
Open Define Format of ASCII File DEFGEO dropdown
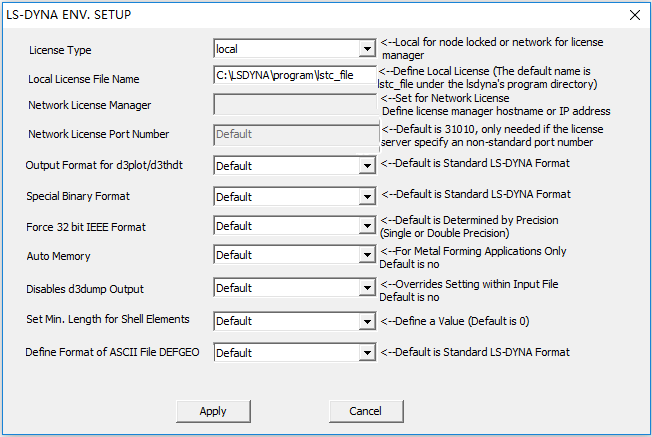pos(293,353)
